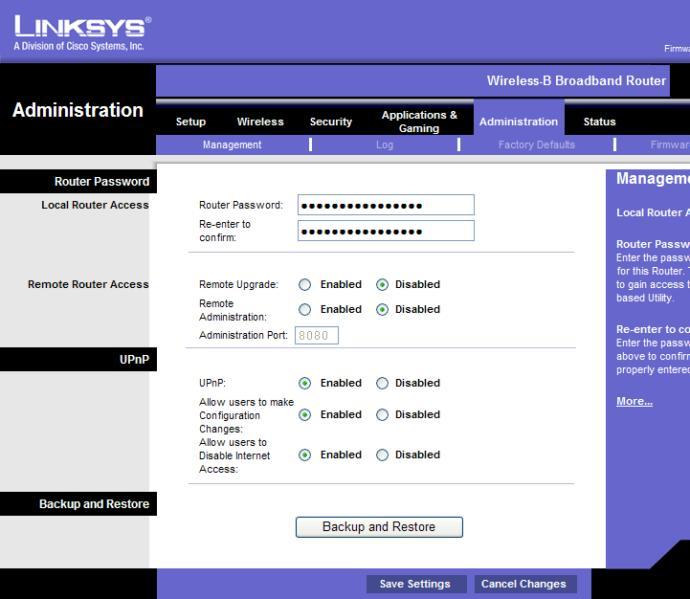Click the Remote Router Access label
The width and height of the screenshot is (690, 599).
pyautogui.click(x=88, y=284)
